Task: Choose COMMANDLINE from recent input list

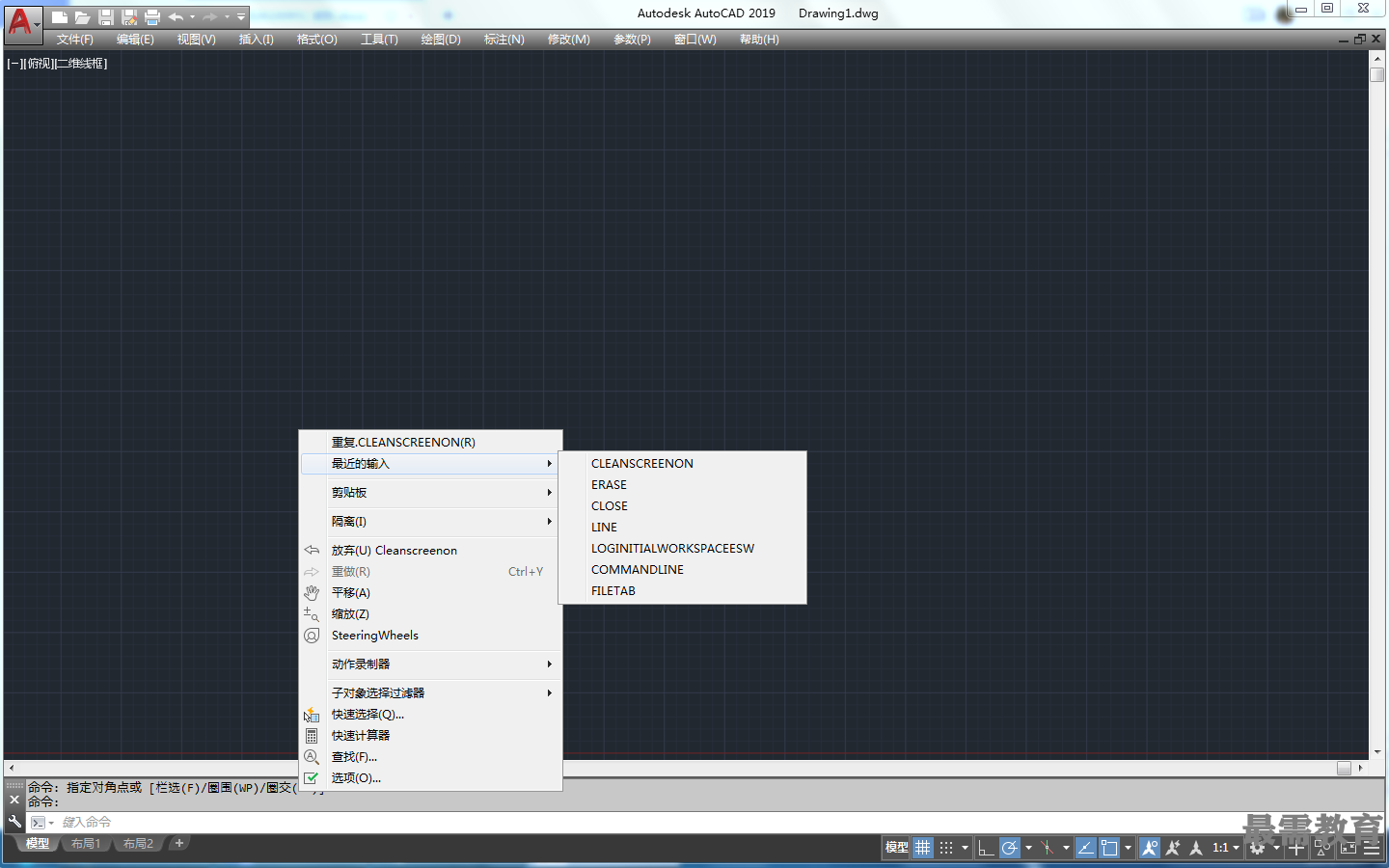Action: click(x=683, y=570)
